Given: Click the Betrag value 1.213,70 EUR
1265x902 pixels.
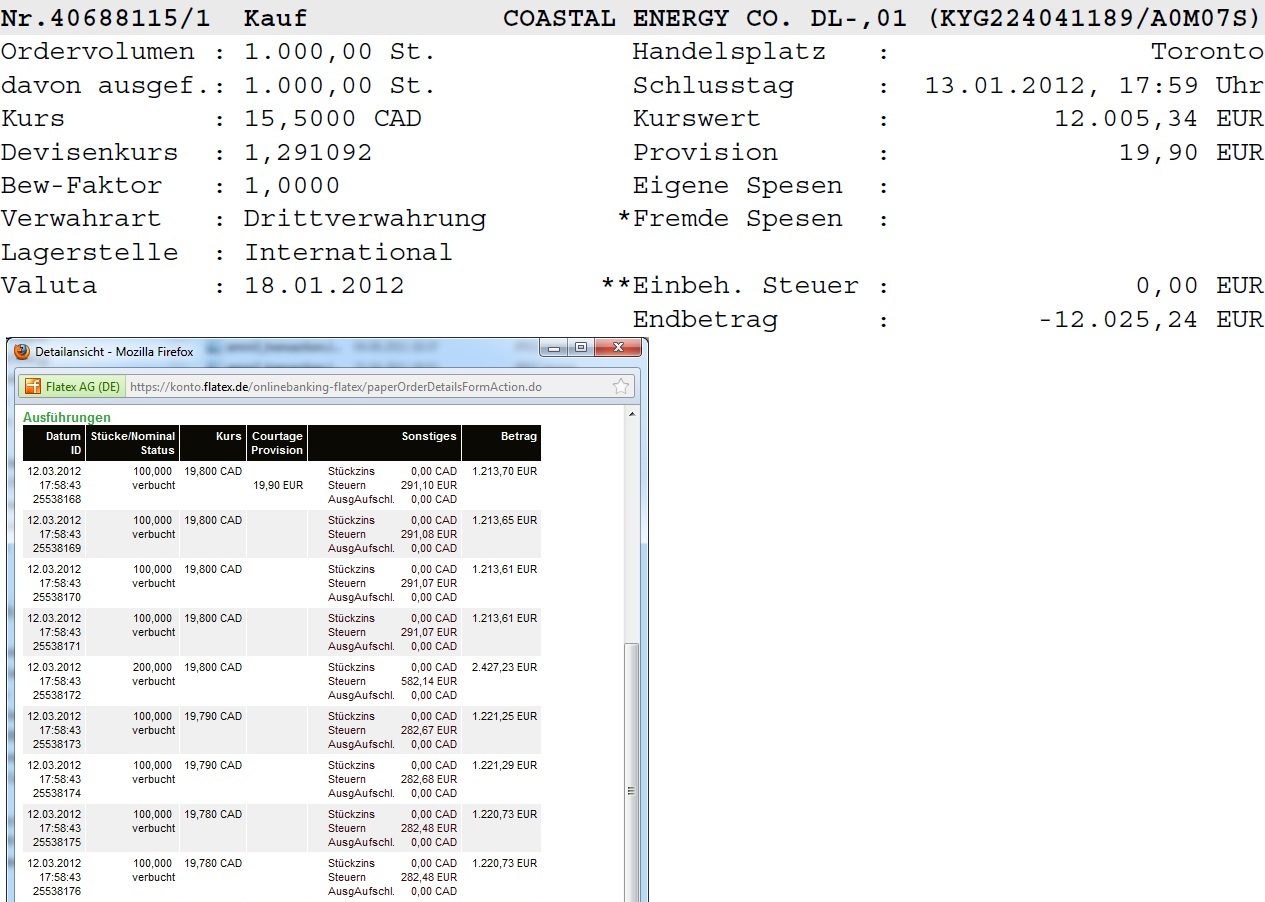Looking at the screenshot, I should pyautogui.click(x=504, y=471).
